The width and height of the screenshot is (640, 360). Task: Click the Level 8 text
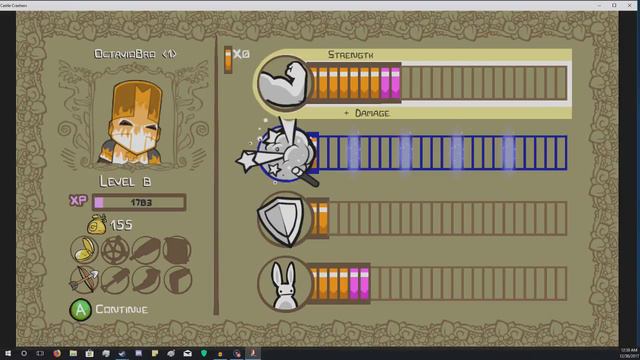click(126, 181)
